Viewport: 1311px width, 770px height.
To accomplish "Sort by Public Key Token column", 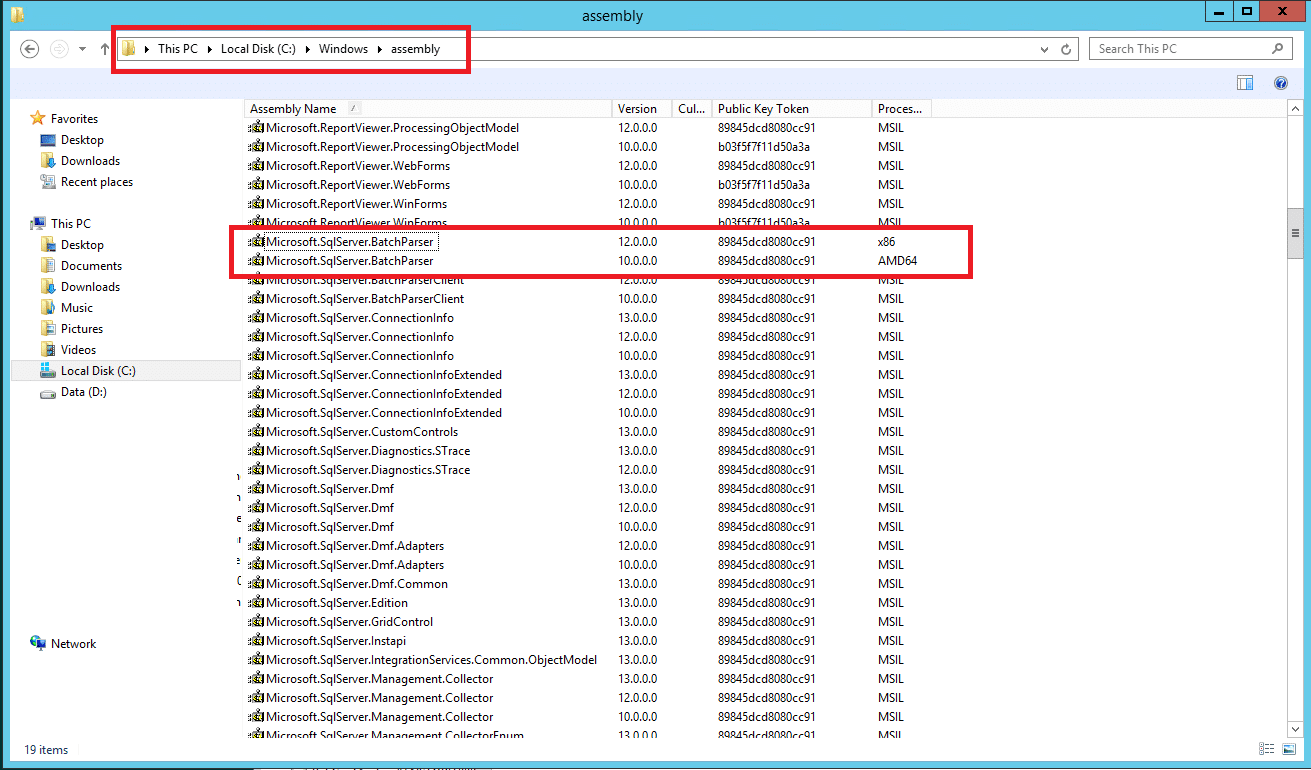I will (x=791, y=109).
